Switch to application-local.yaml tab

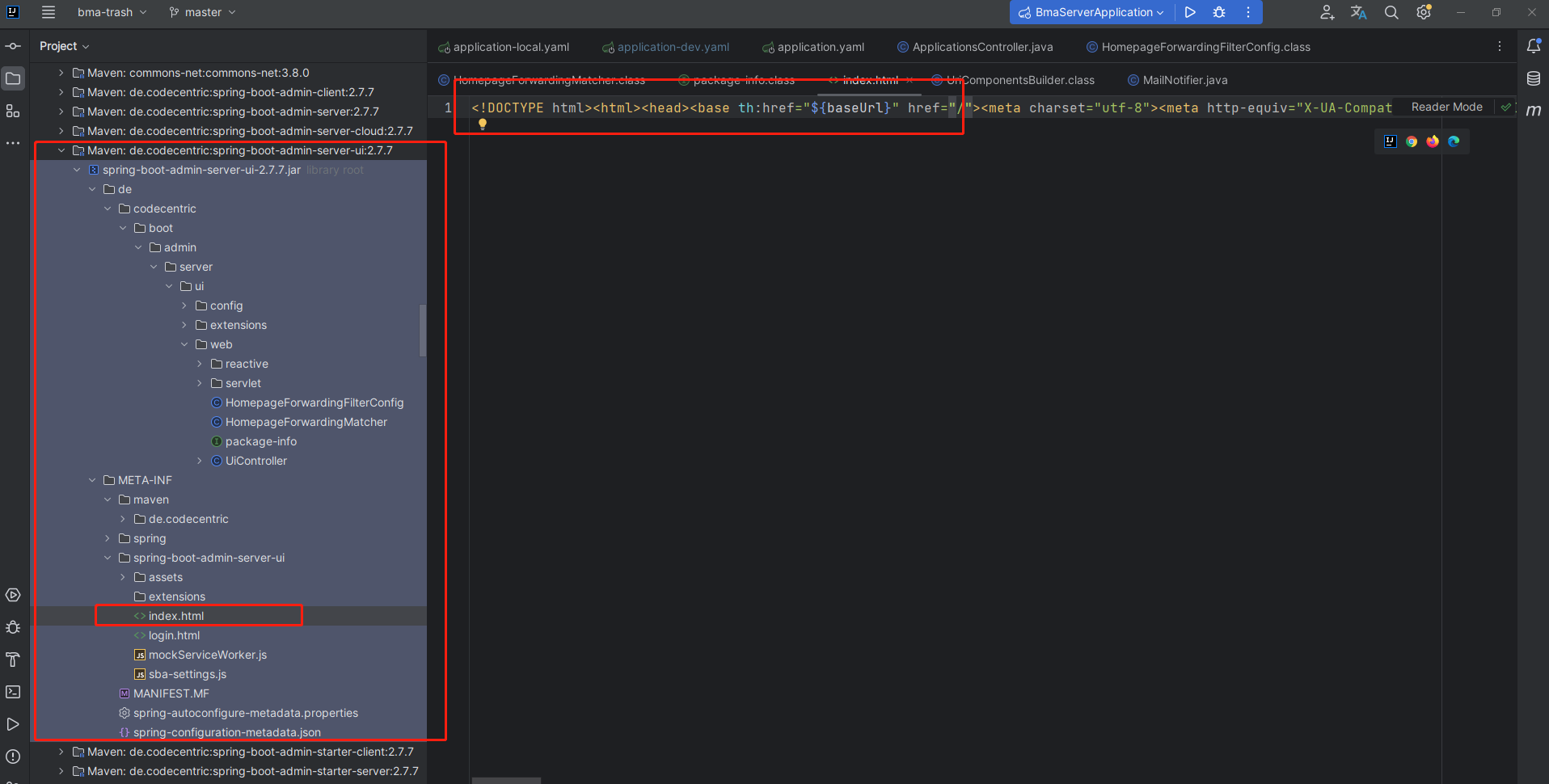coord(504,47)
